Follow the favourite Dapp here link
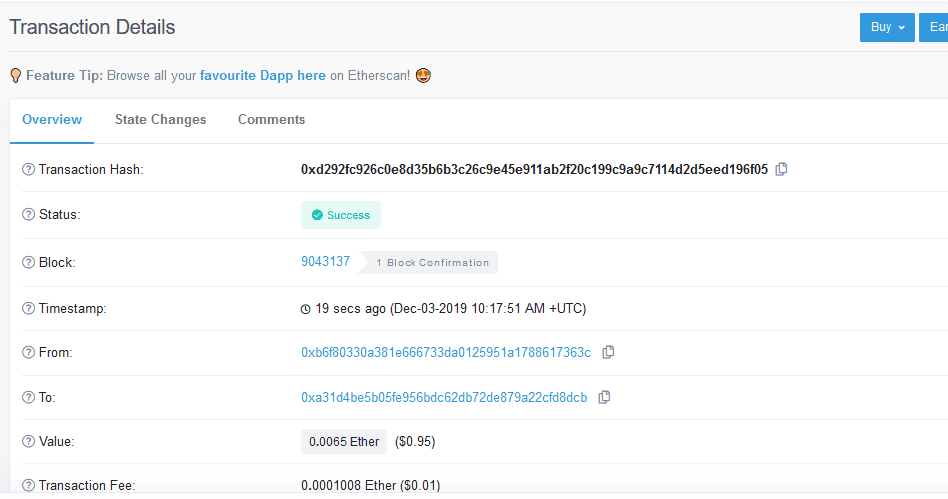 click(262, 75)
